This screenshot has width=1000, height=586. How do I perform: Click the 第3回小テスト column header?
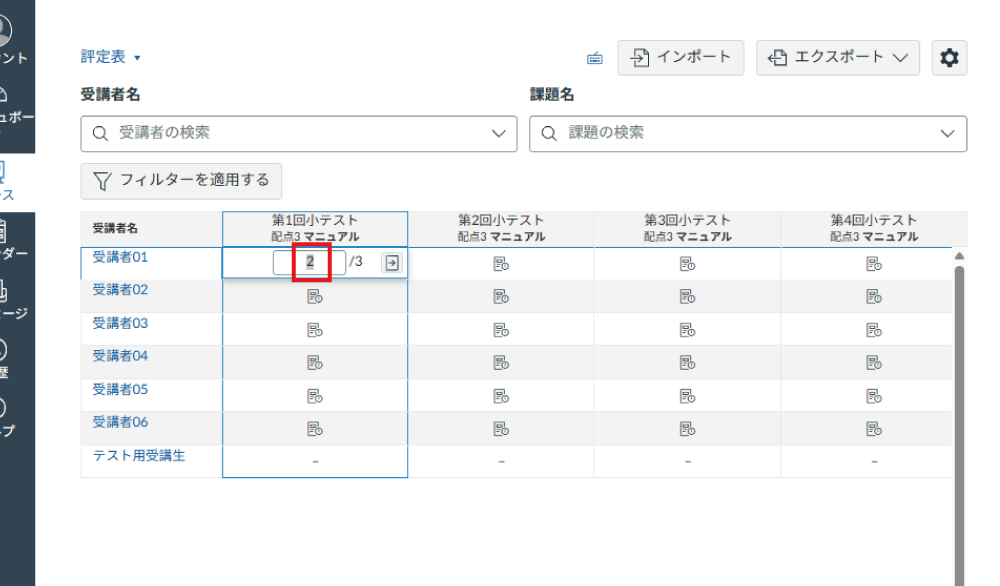click(x=687, y=227)
